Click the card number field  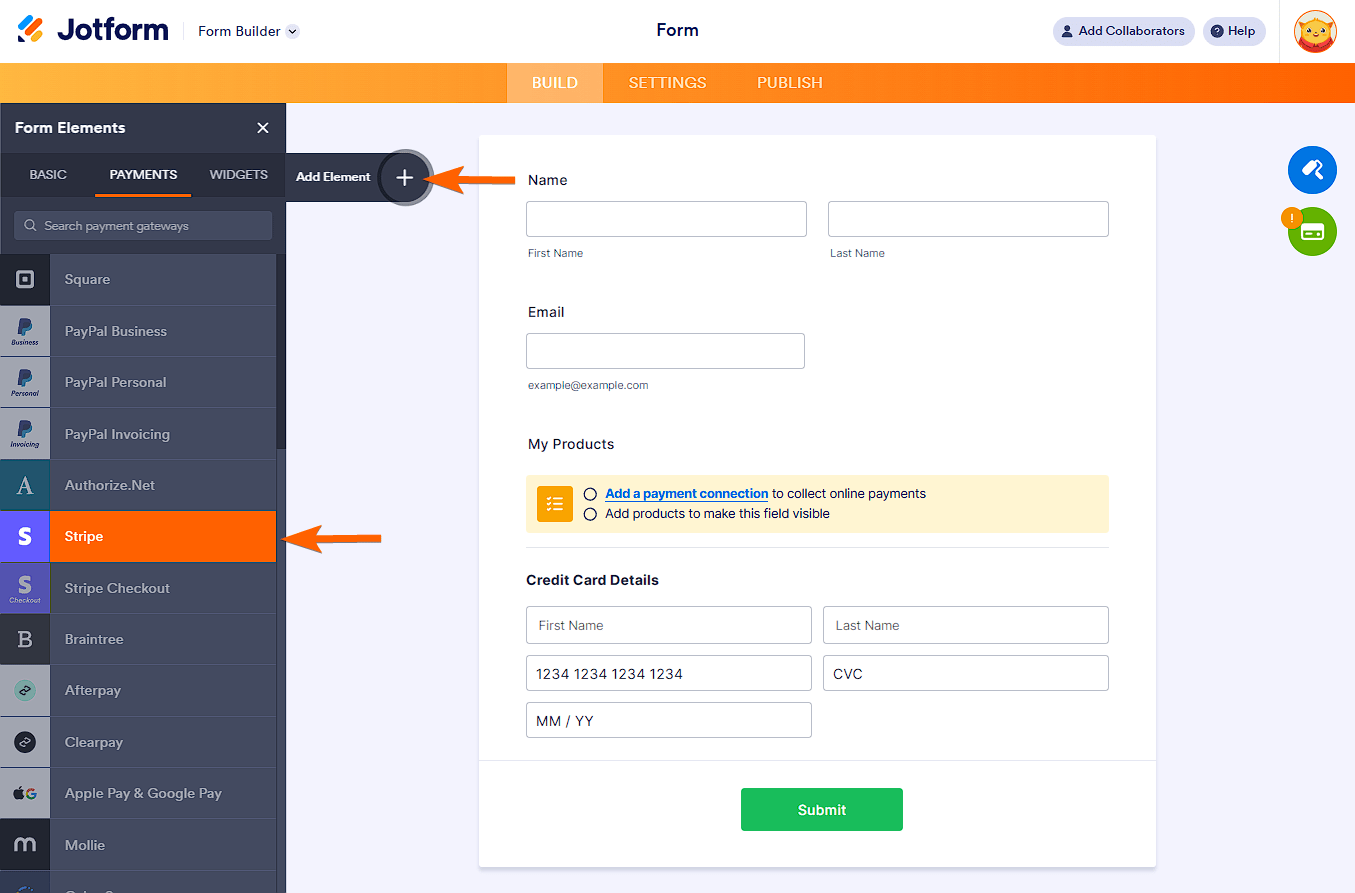click(x=669, y=673)
